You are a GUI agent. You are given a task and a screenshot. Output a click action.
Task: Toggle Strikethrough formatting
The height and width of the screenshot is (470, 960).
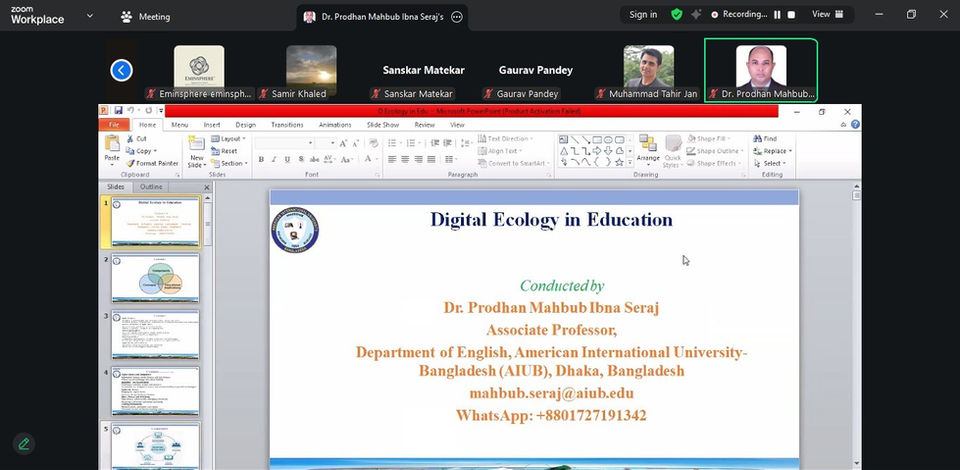[x=314, y=159]
